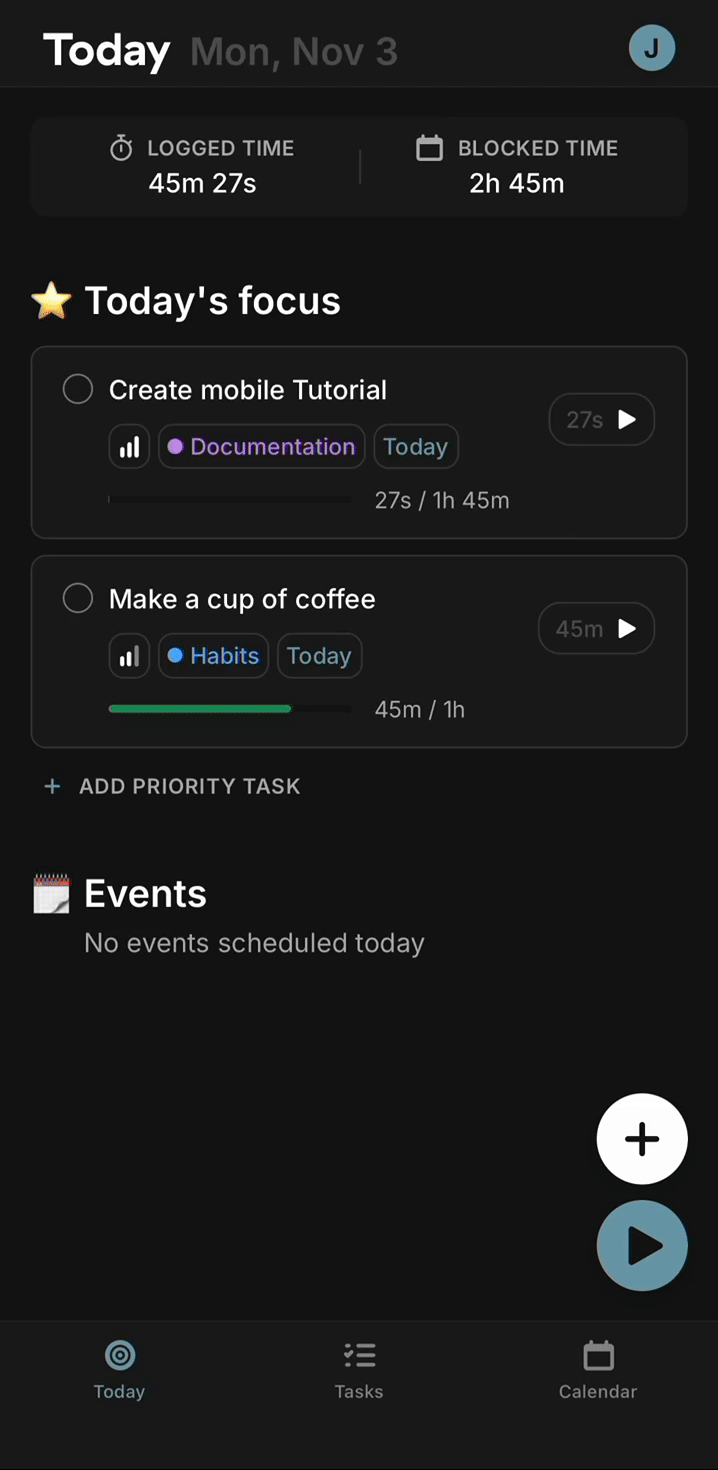Click the green progress bar for the coffee task
The width and height of the screenshot is (718, 1470).
[200, 709]
